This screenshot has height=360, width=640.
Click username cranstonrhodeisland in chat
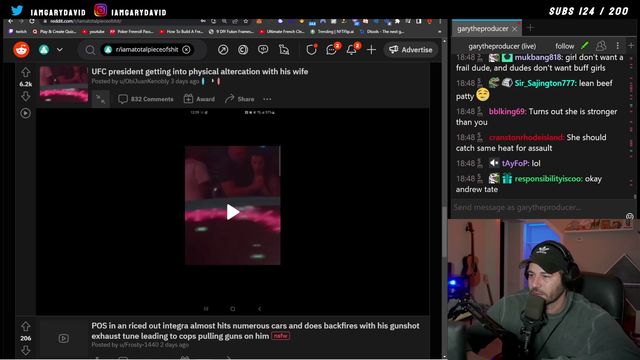527,138
